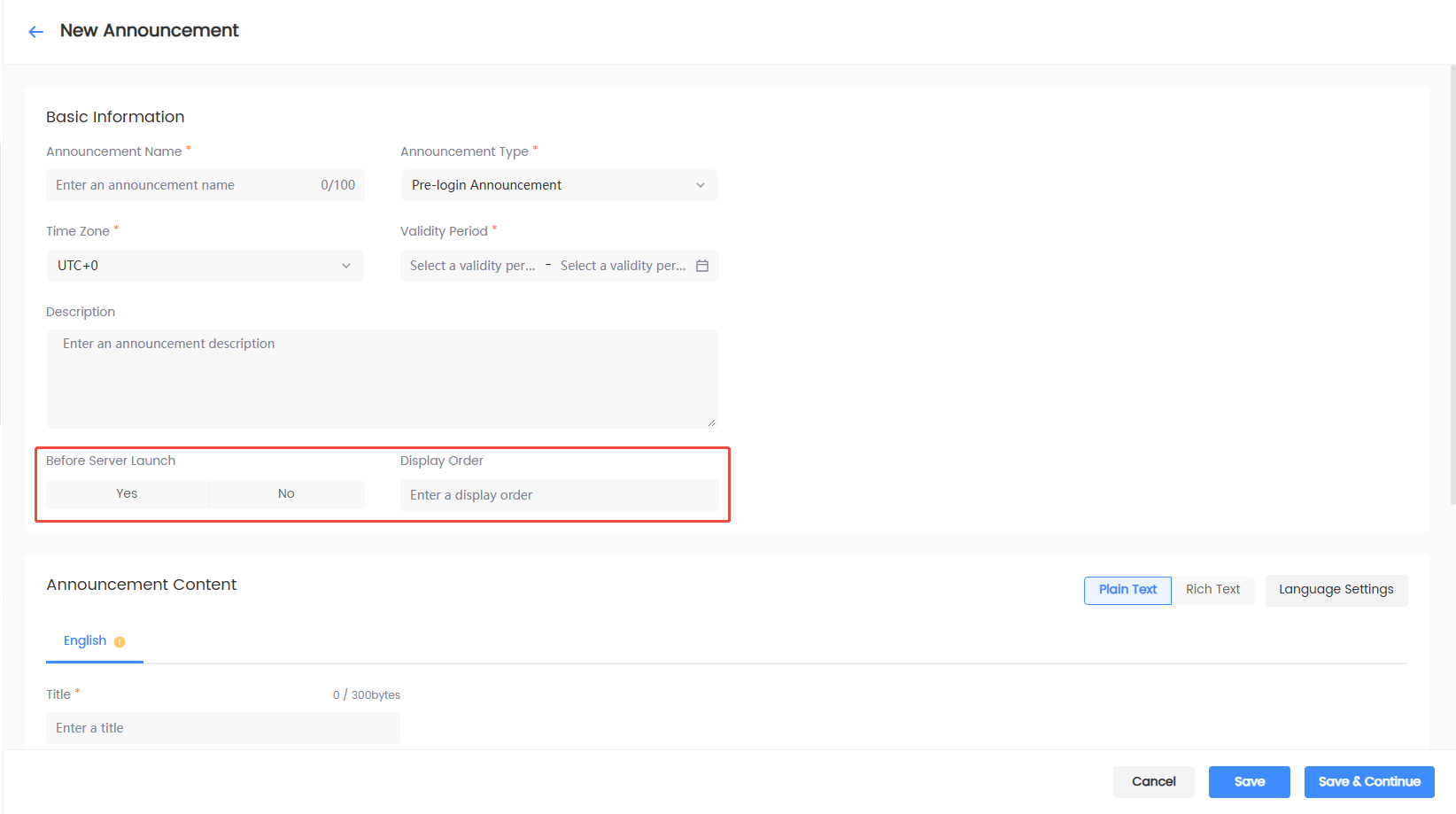The height and width of the screenshot is (814, 1456).
Task: Click the New Announcement page heading
Action: [150, 31]
